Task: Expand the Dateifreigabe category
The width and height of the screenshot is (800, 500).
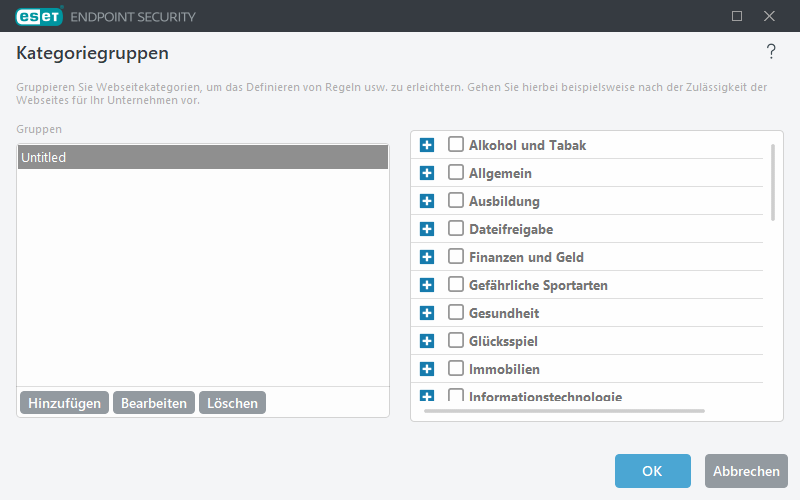Action: (427, 229)
